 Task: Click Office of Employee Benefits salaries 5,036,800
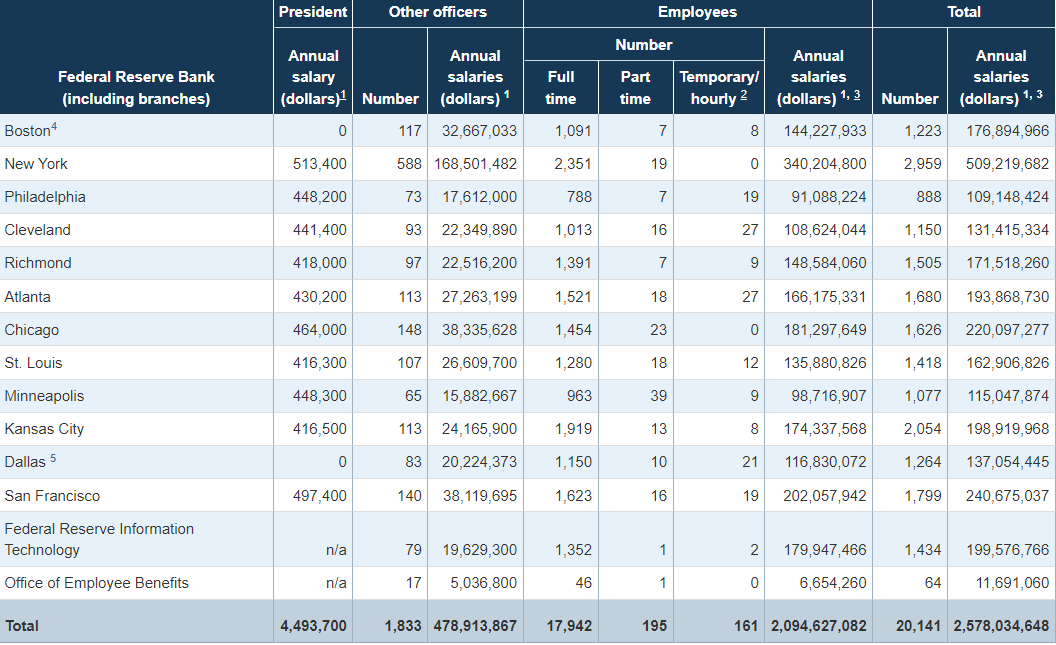coord(484,582)
